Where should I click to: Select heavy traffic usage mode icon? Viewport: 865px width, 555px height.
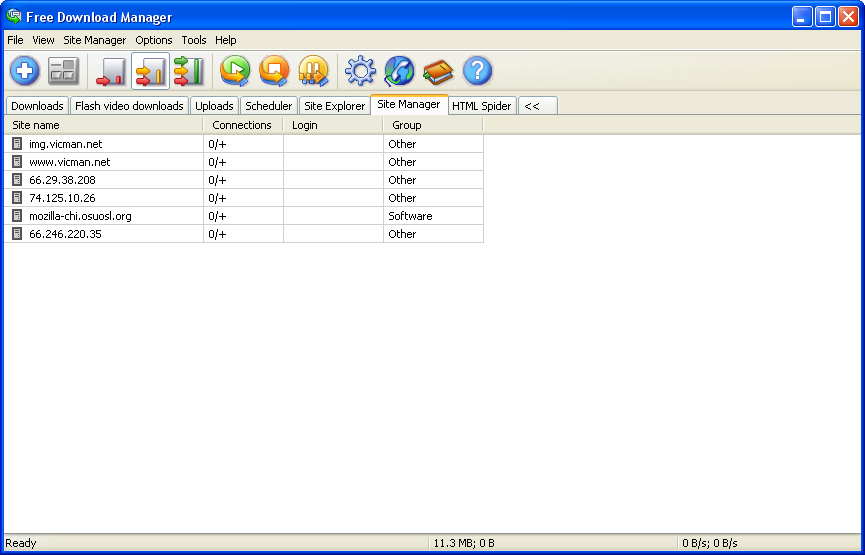coord(189,71)
